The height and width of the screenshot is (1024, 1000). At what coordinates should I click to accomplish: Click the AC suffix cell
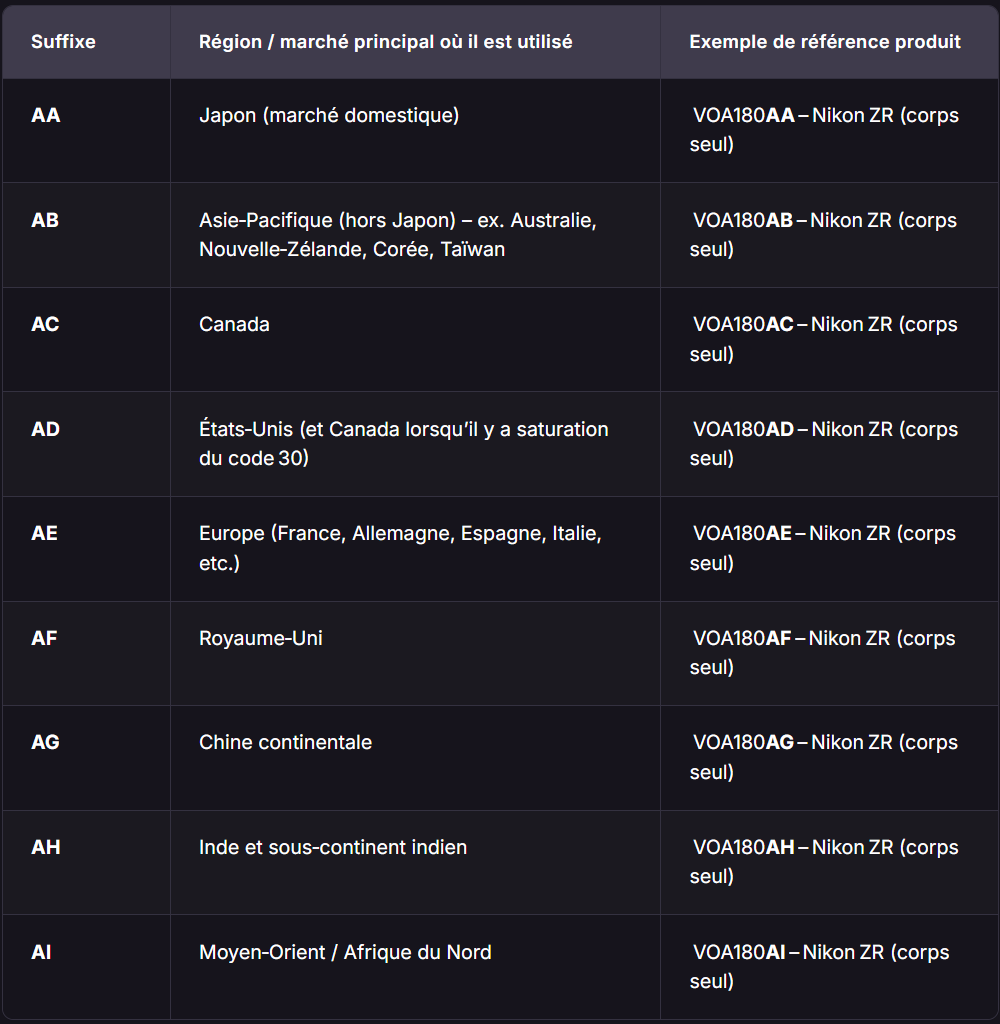pos(45,324)
